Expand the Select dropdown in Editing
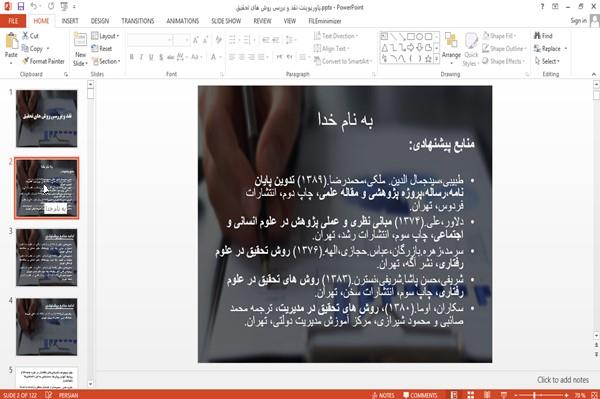Screen dimensions: 600x399 (x=547, y=61)
